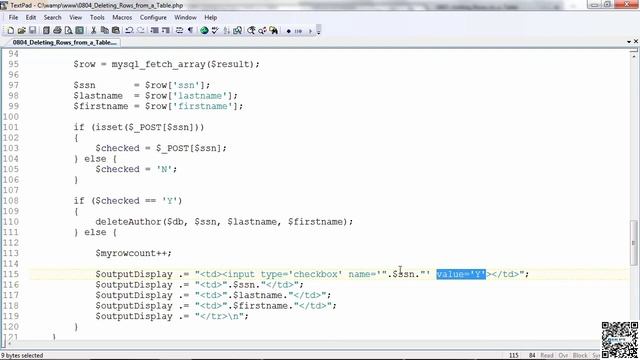The image size is (640, 360).
Task: Toggle the Block selection status indicator
Action: (x=580, y=356)
